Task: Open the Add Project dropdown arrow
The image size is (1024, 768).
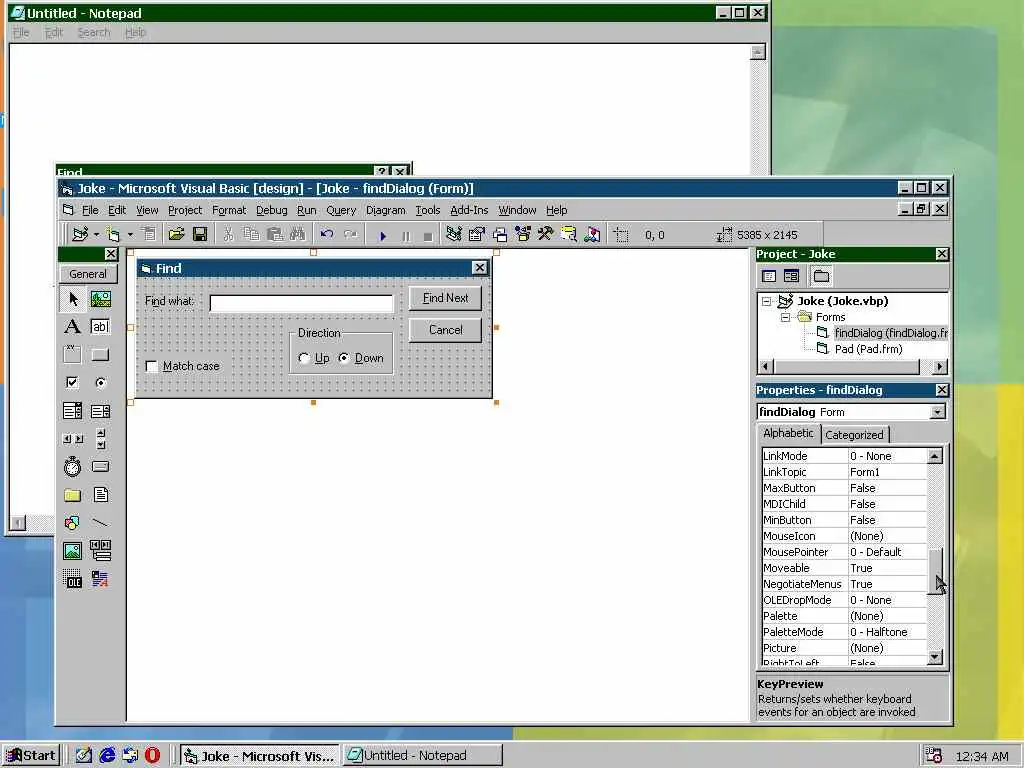Action: pyautogui.click(x=96, y=234)
